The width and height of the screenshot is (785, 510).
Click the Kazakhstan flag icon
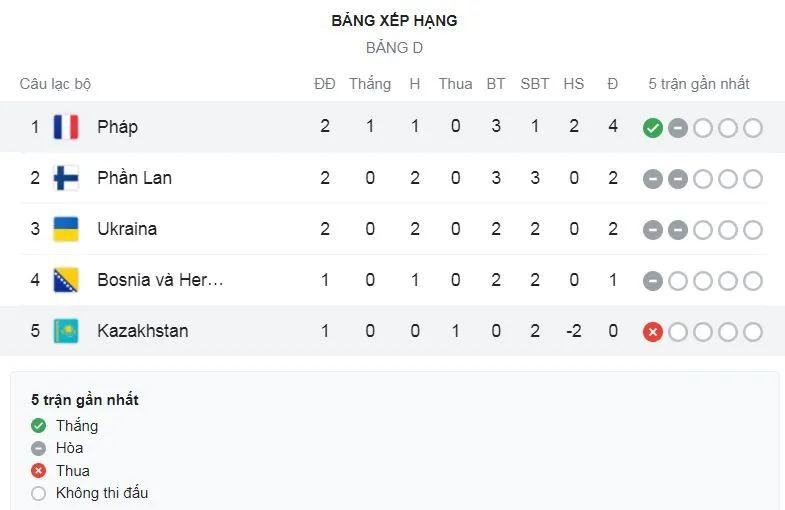66,331
